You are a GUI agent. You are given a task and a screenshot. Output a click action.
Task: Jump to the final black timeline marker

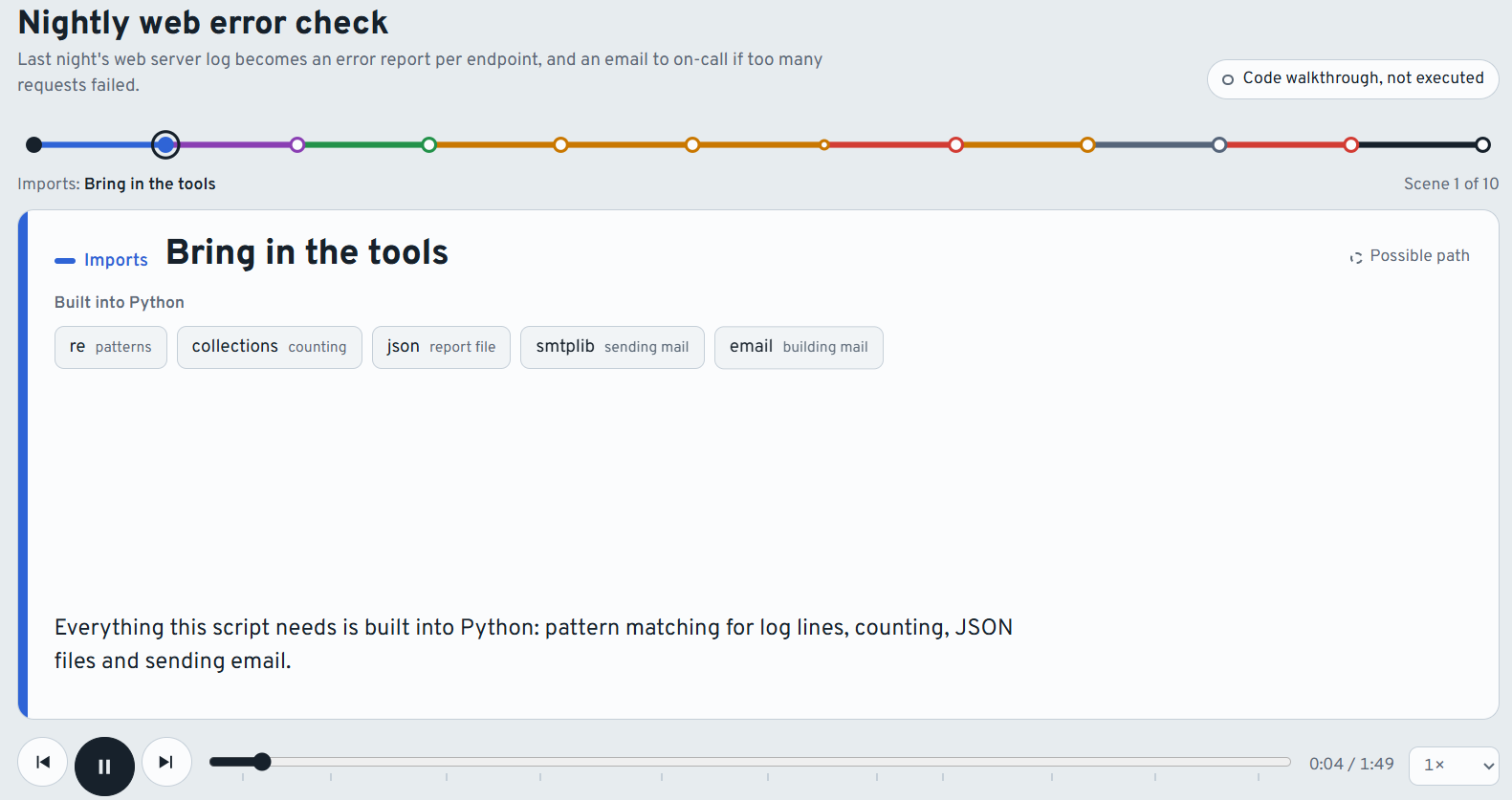point(1482,145)
